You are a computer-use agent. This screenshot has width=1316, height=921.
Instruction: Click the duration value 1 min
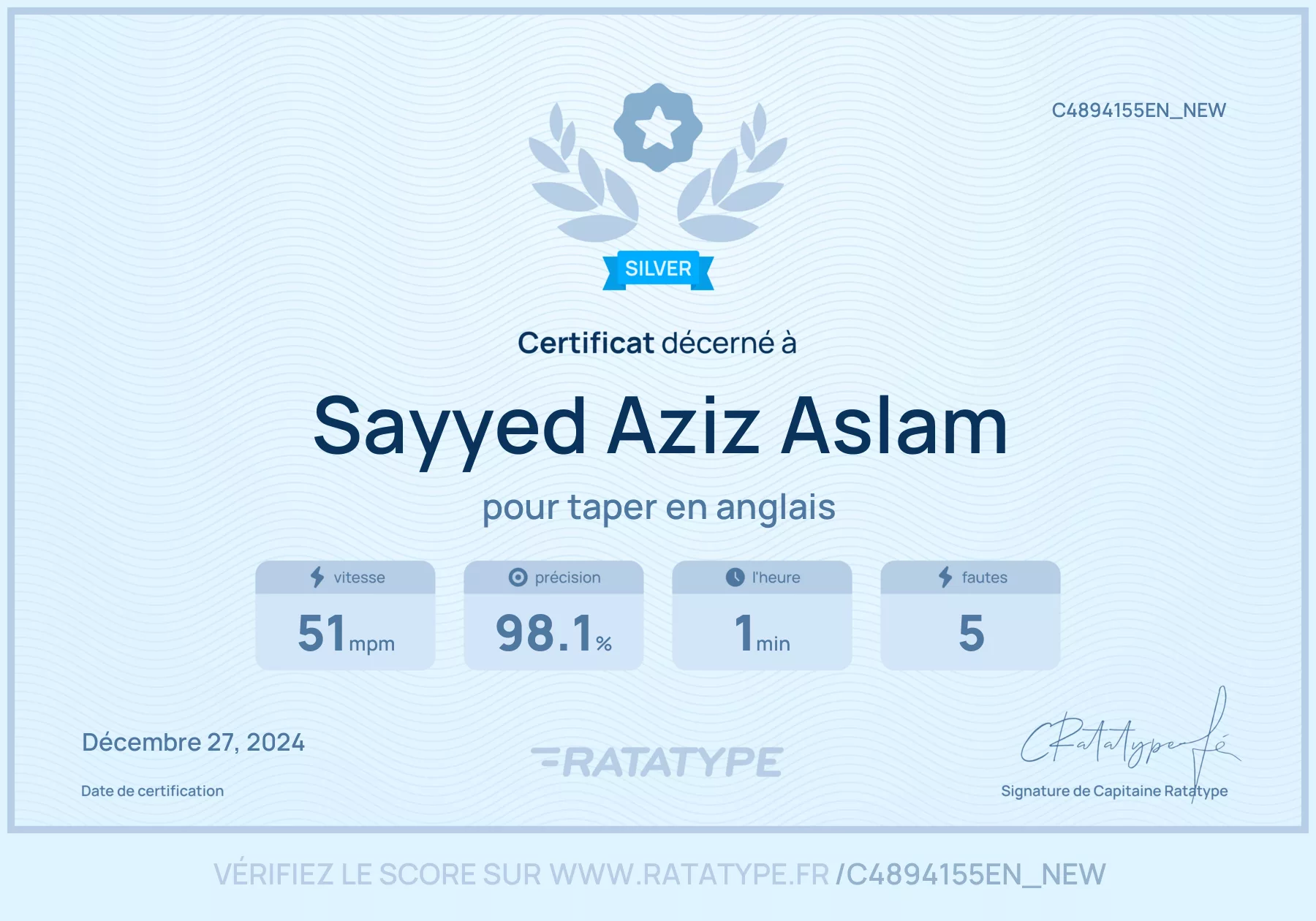pyautogui.click(x=762, y=633)
